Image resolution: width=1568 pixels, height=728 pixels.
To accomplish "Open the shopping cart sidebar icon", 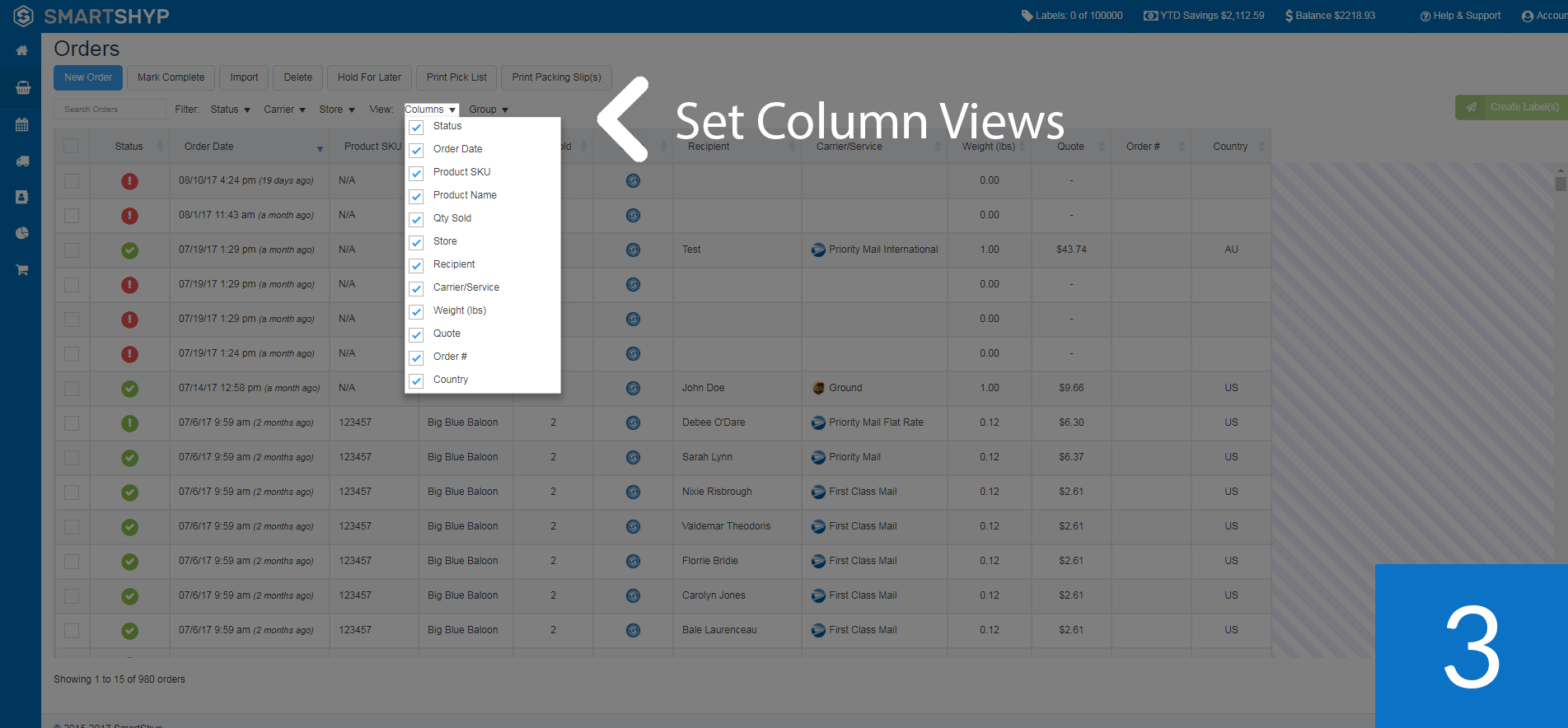I will pos(22,269).
